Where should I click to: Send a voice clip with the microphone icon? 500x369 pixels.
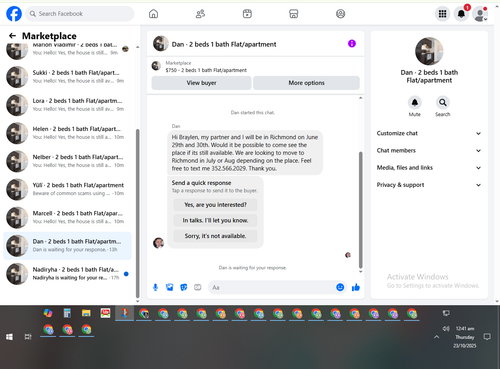(155, 287)
